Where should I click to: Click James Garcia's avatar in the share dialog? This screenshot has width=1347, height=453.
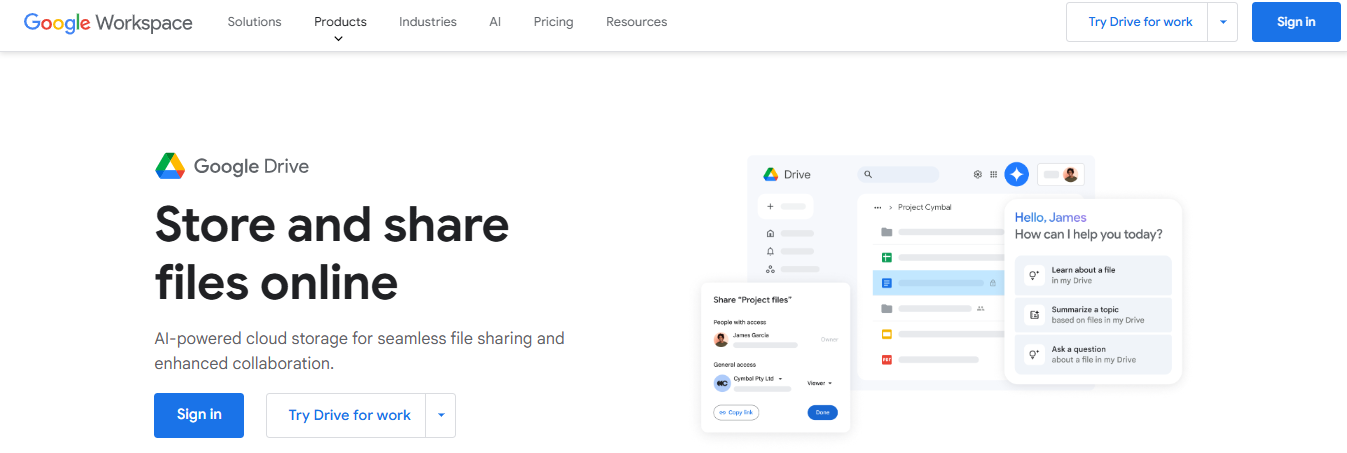(x=721, y=339)
